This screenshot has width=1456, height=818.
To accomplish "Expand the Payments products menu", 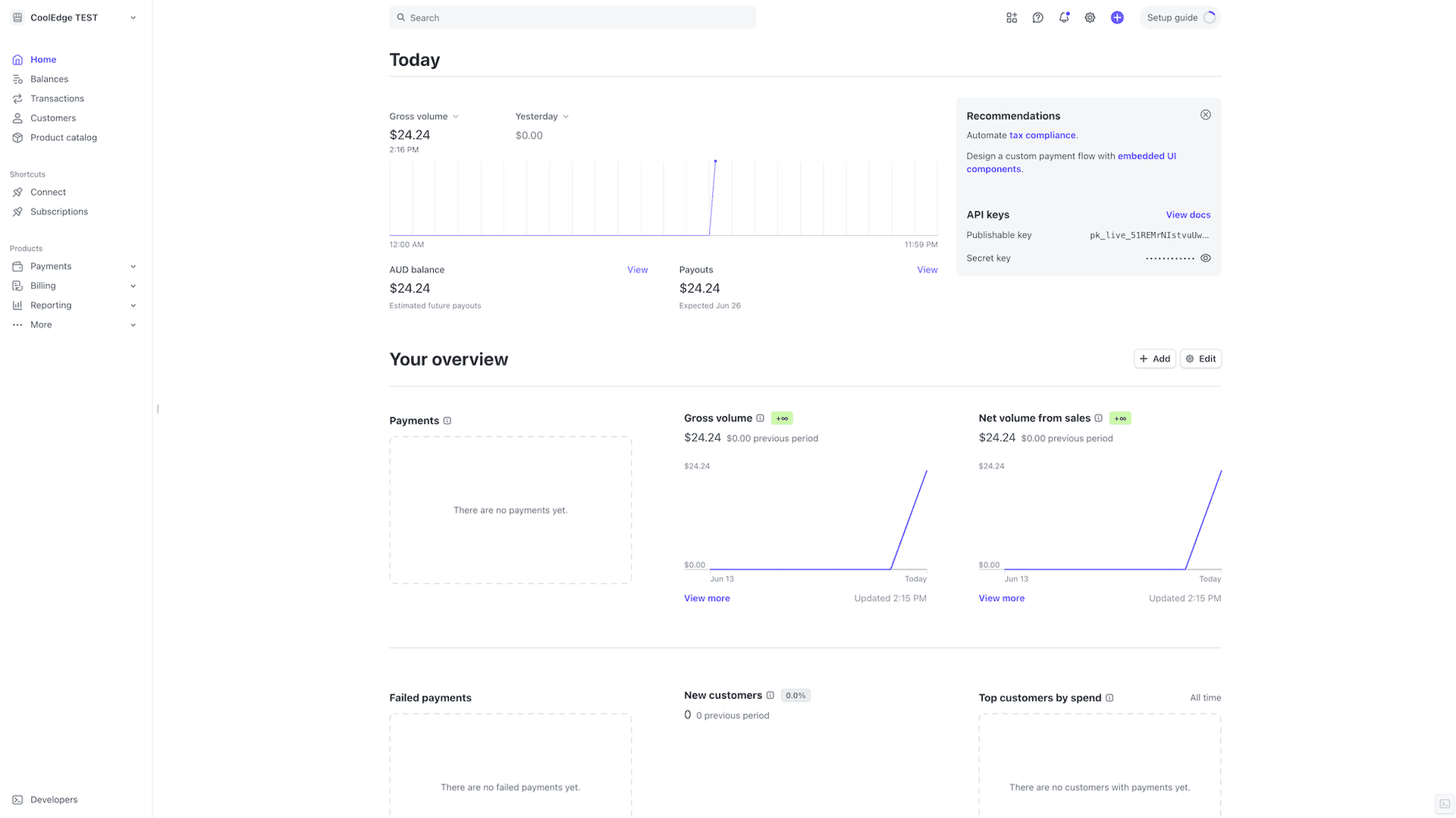I will coord(133,266).
